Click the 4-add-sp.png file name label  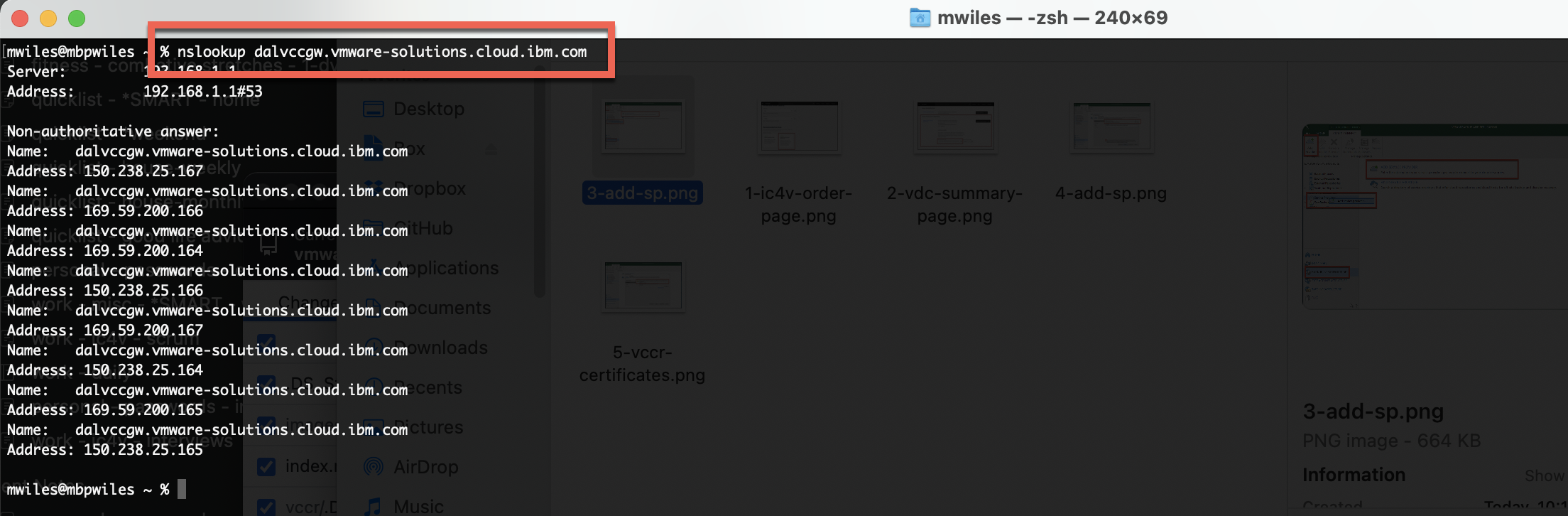pos(1111,193)
